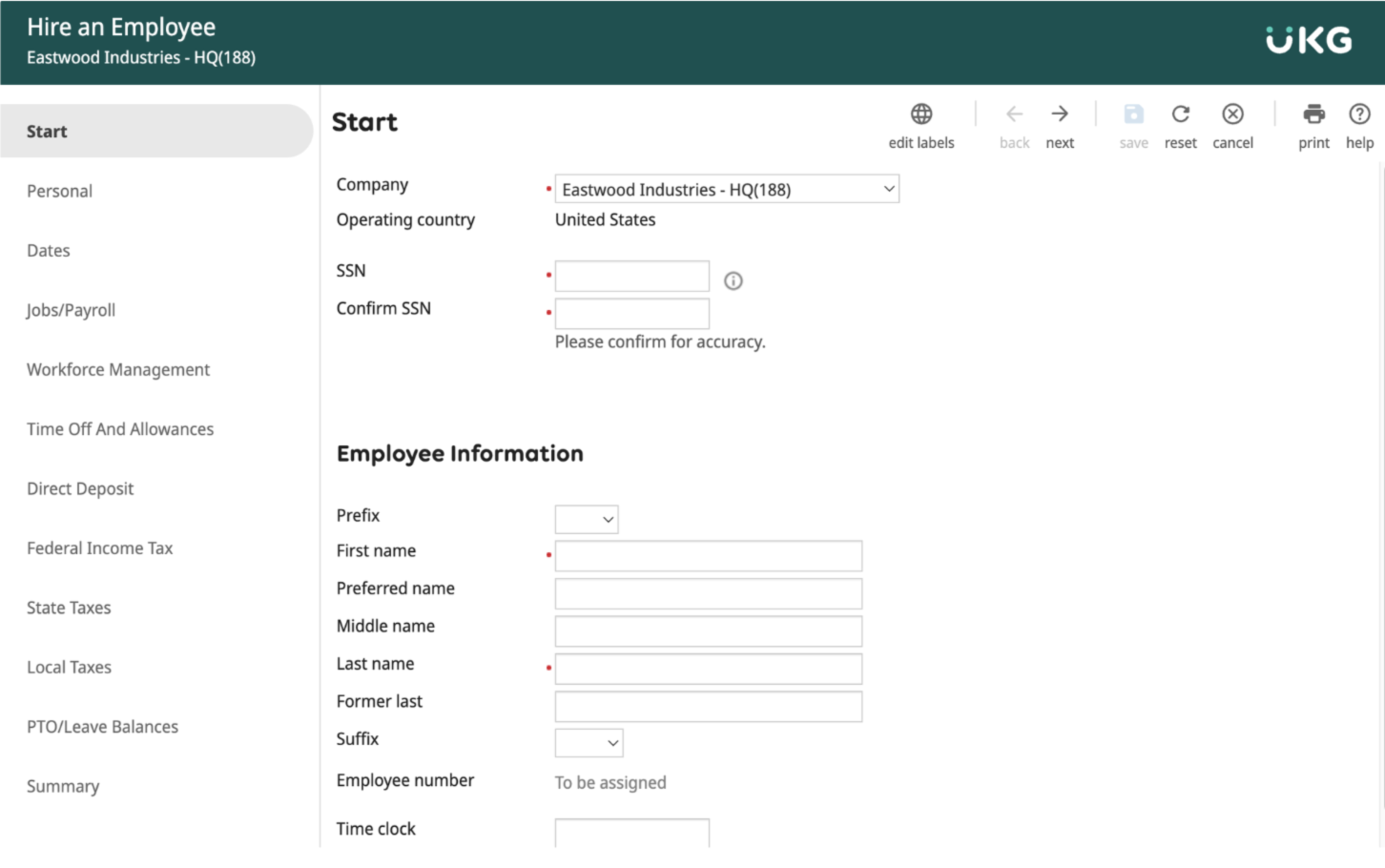This screenshot has width=1385, height=868.
Task: Switch to Jobs/Payroll section
Action: pyautogui.click(x=71, y=310)
